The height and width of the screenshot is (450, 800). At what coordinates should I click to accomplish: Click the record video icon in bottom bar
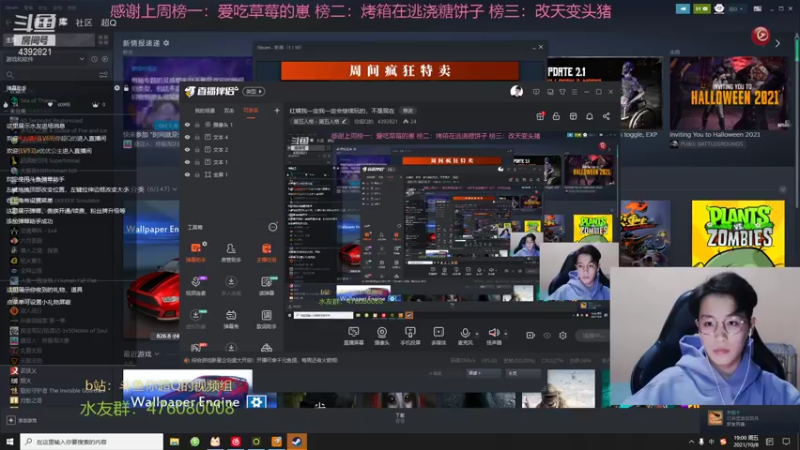click(530, 335)
